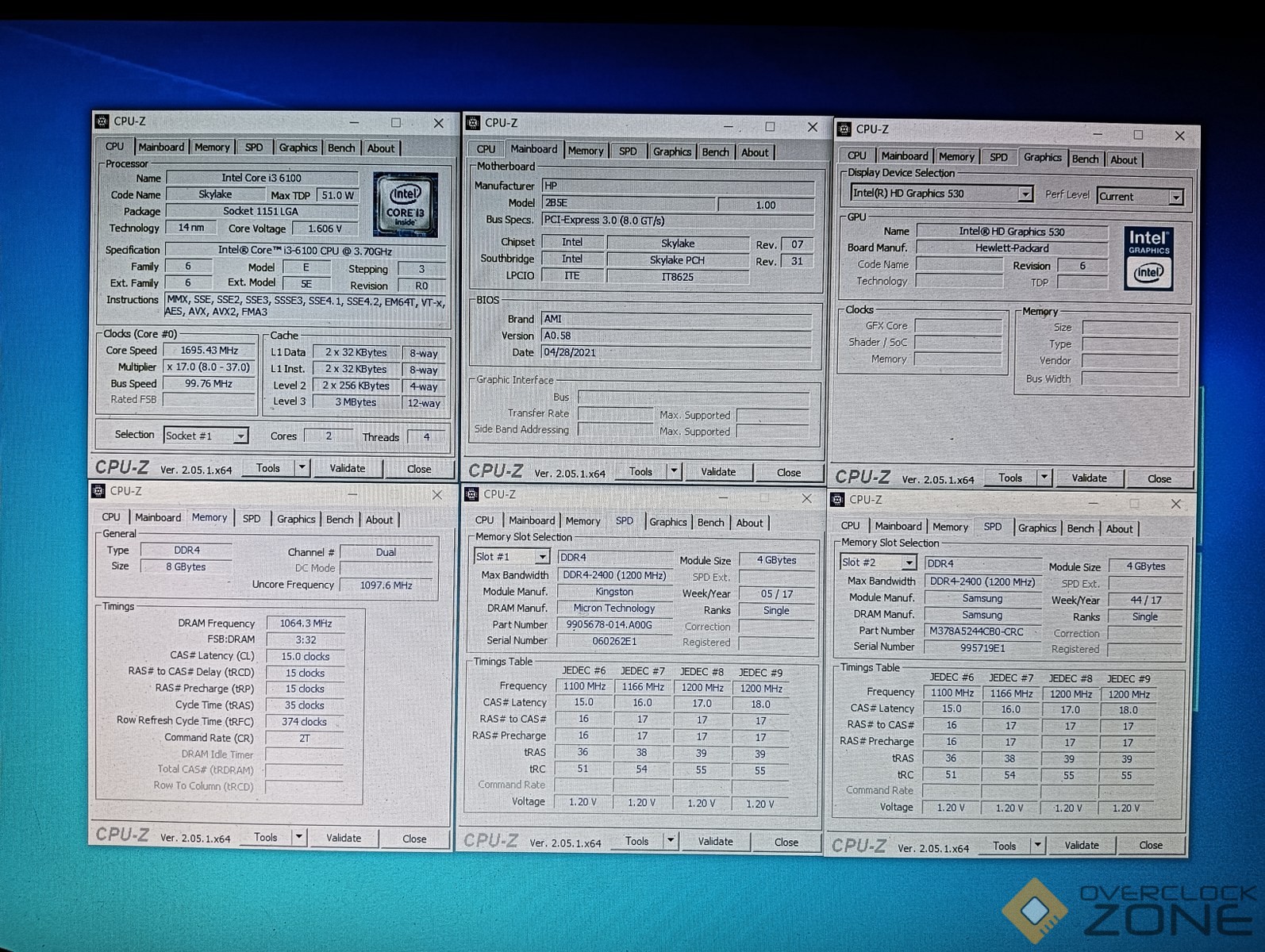
Task: Open the Slot #2 memory slot dropdown
Action: [x=908, y=562]
